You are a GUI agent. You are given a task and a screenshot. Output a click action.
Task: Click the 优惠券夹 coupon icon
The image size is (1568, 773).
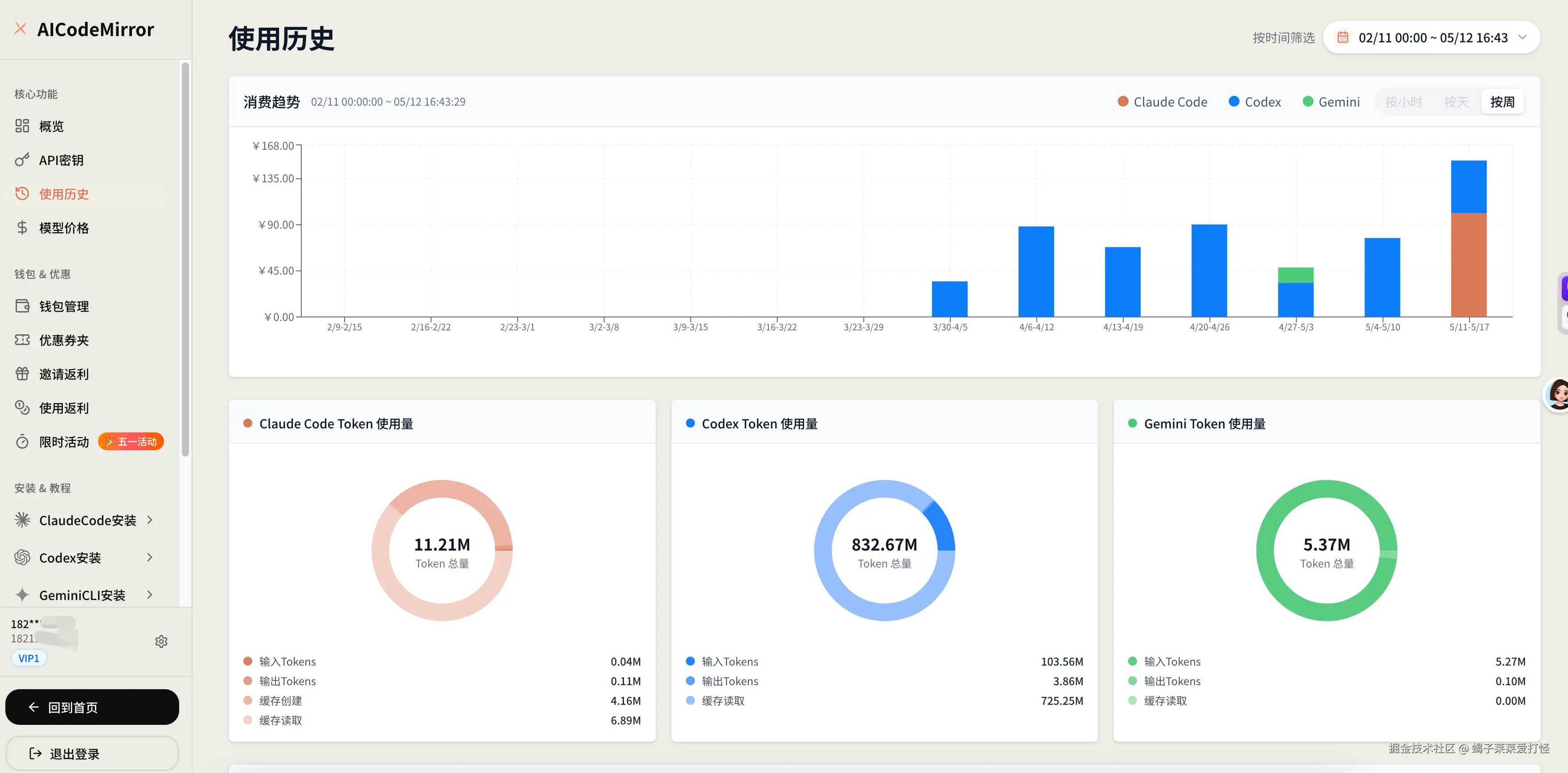[22, 340]
